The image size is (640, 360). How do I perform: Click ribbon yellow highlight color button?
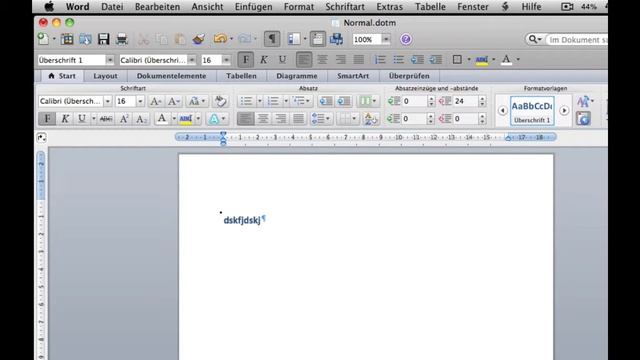186,119
